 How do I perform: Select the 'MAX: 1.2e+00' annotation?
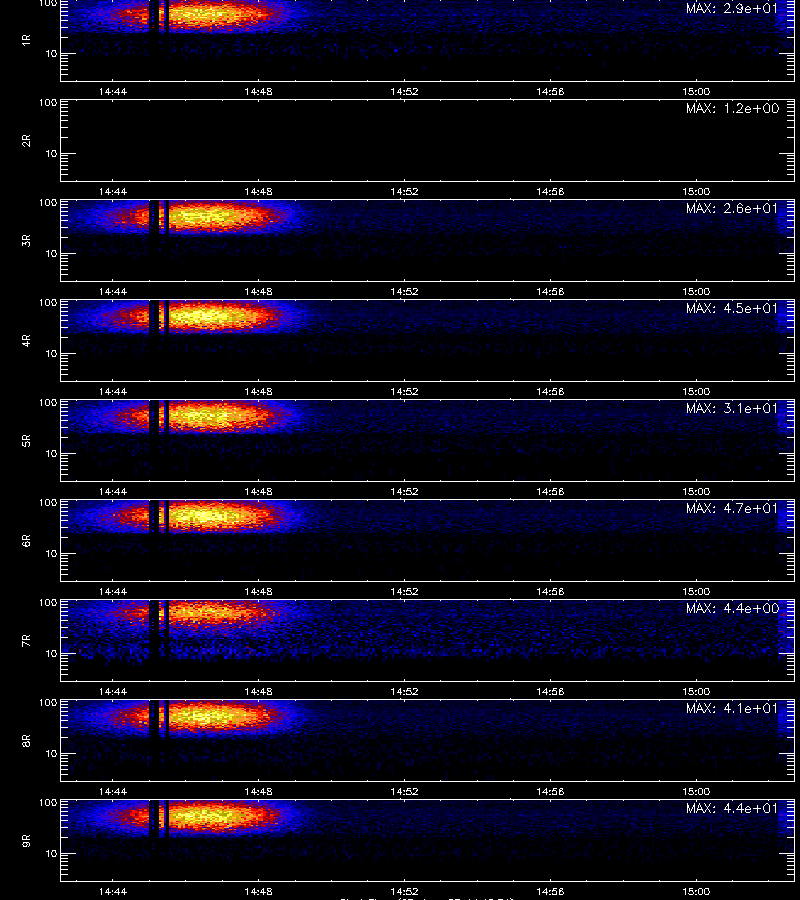tap(732, 108)
